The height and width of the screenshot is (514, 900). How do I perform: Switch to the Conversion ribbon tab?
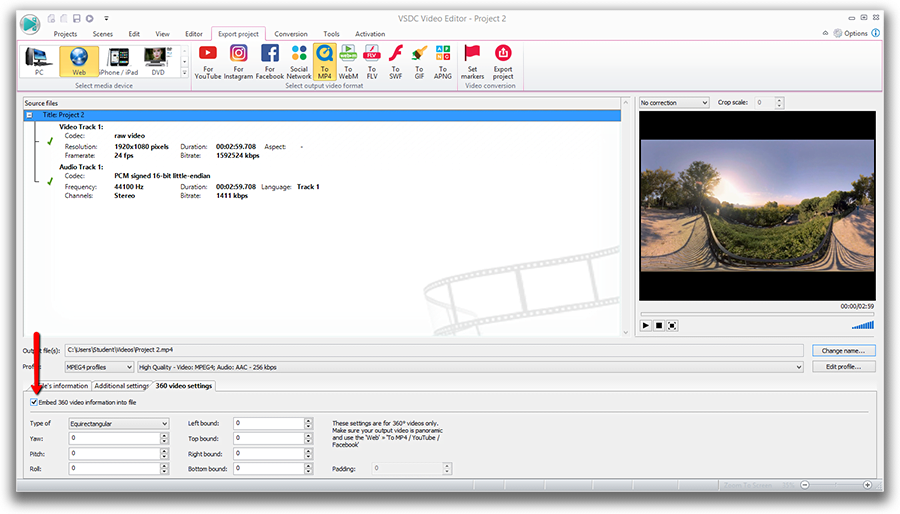tap(291, 34)
